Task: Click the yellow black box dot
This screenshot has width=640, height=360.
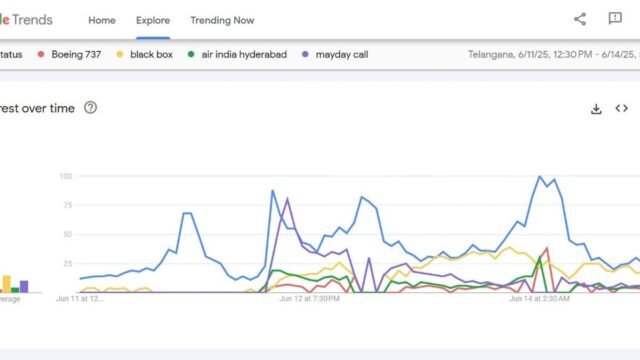Action: pyautogui.click(x=120, y=54)
